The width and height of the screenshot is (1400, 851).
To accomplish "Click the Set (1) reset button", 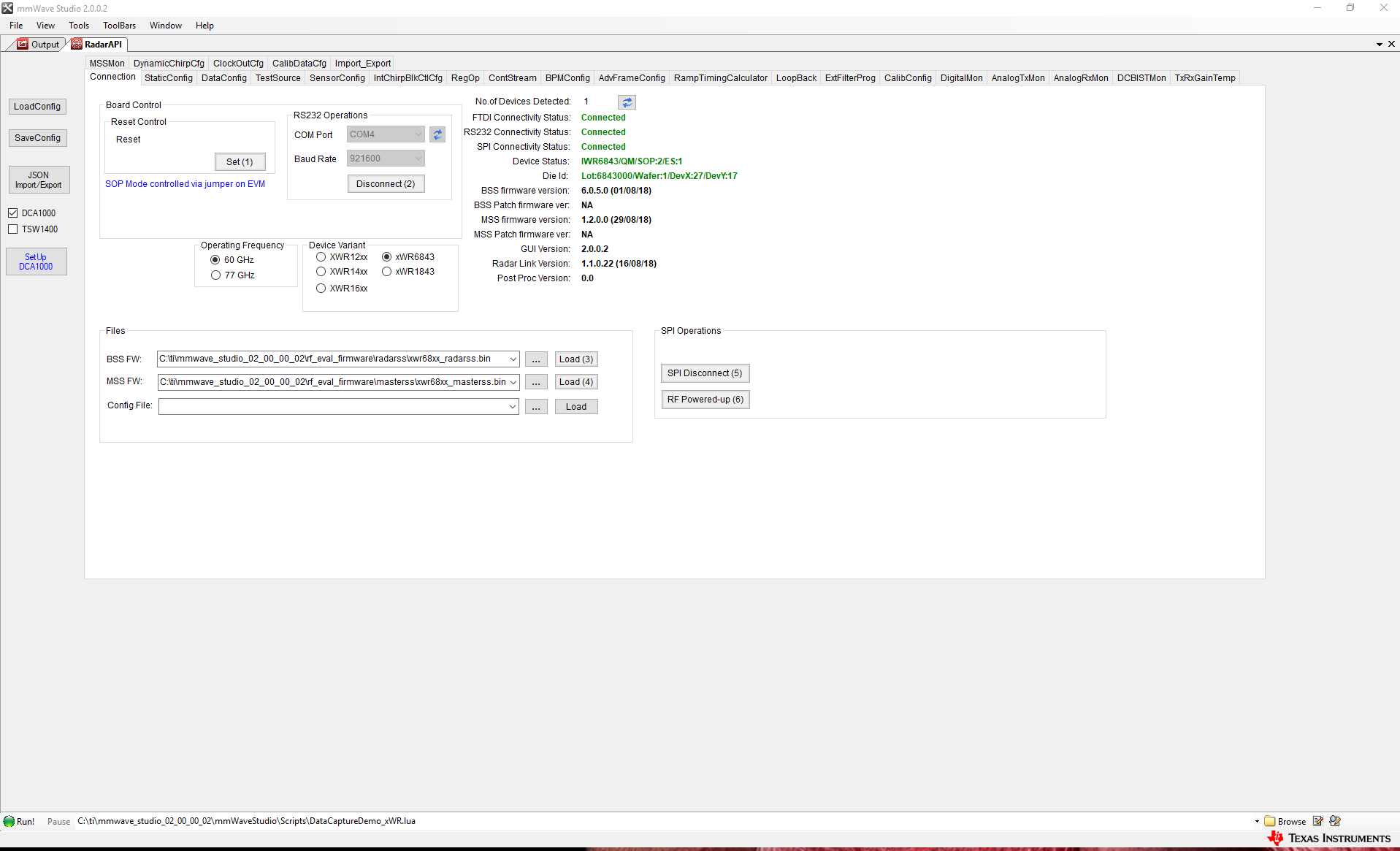I will (x=240, y=162).
